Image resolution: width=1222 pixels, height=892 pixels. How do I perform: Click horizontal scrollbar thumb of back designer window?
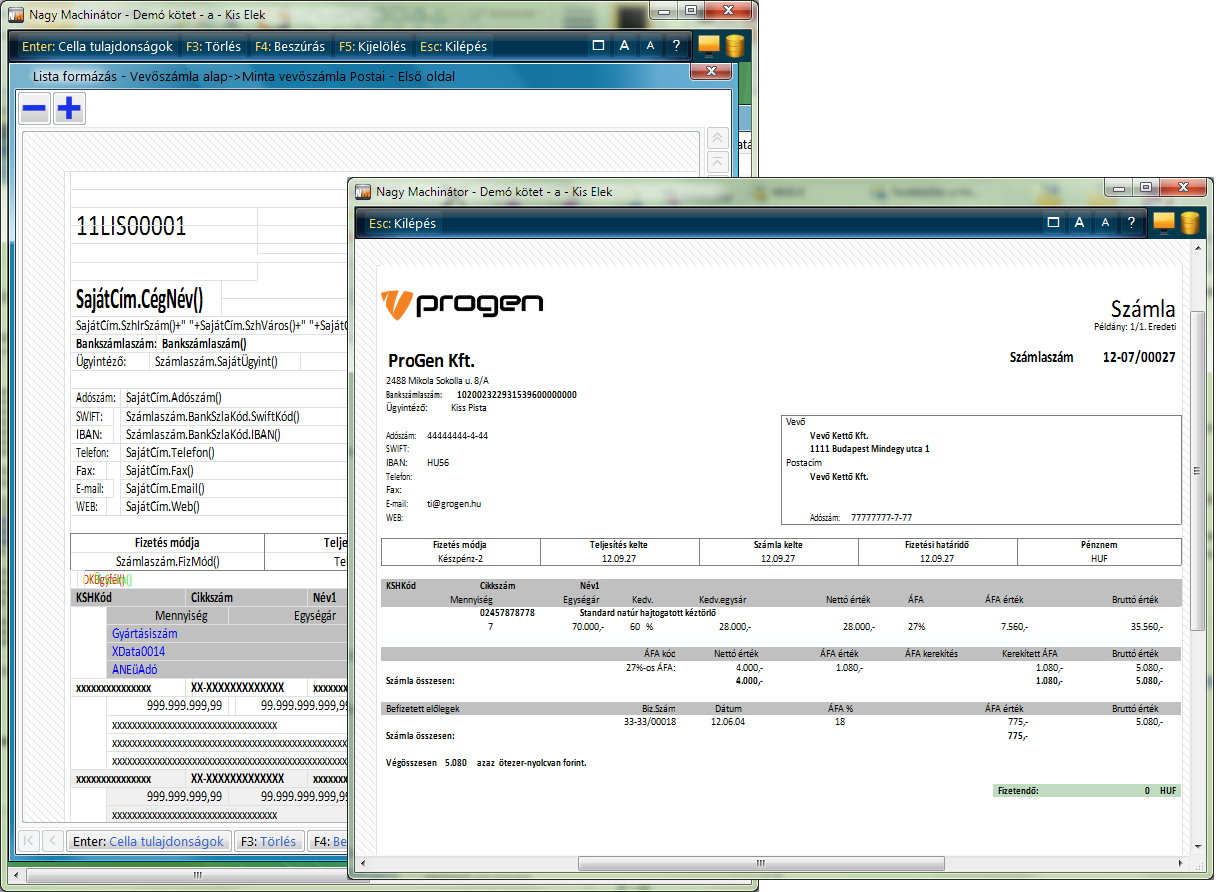click(197, 875)
